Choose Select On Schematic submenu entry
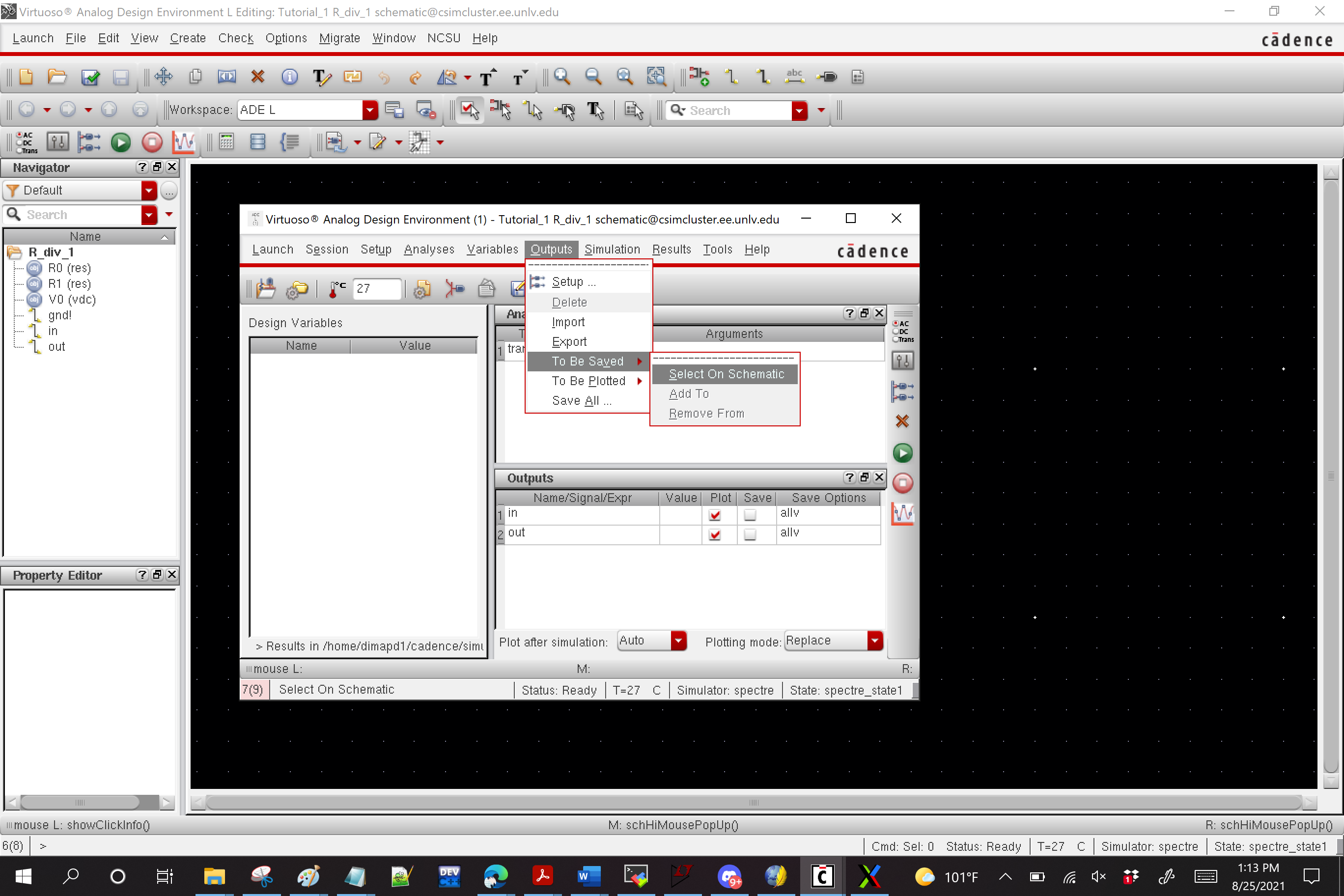 tap(726, 374)
